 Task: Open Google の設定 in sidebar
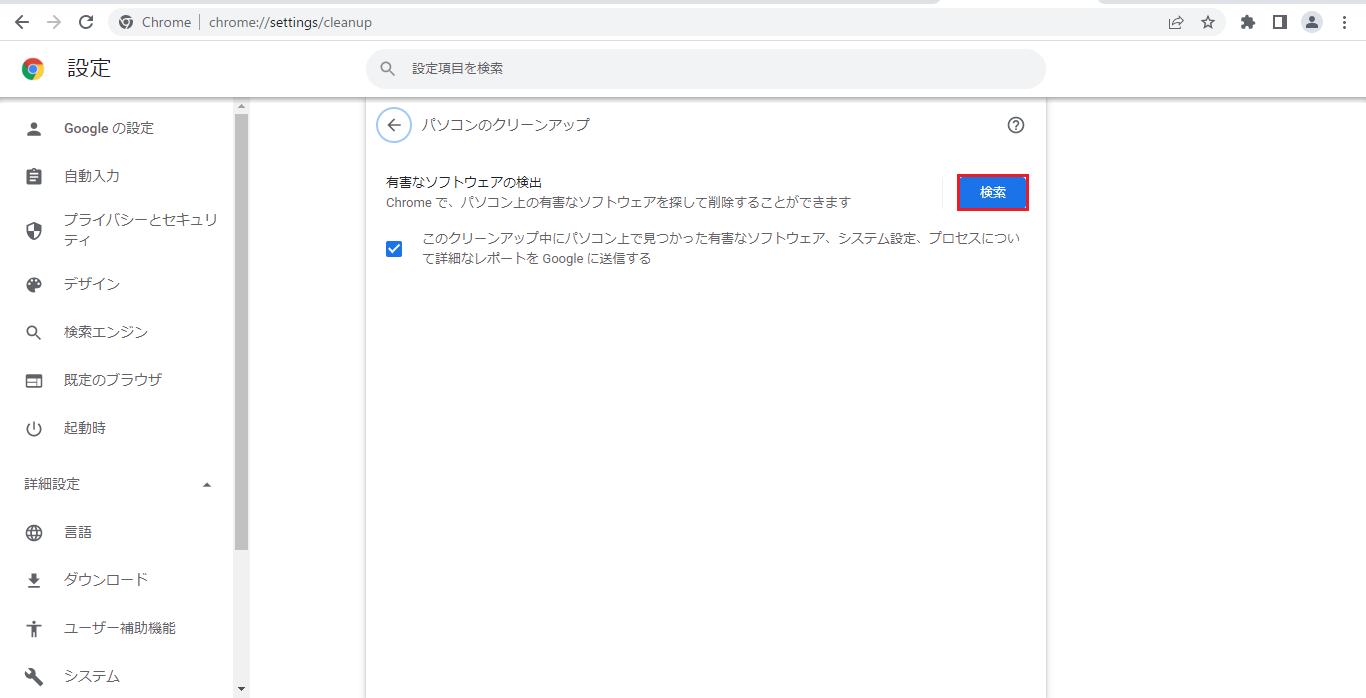(x=109, y=128)
